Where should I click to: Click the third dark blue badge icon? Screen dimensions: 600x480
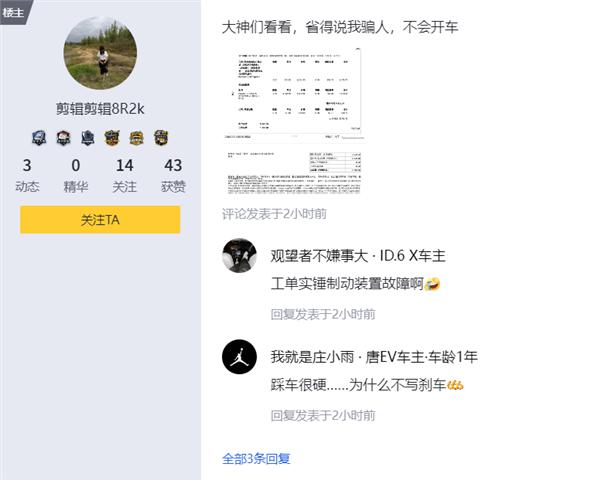pyautogui.click(x=88, y=138)
